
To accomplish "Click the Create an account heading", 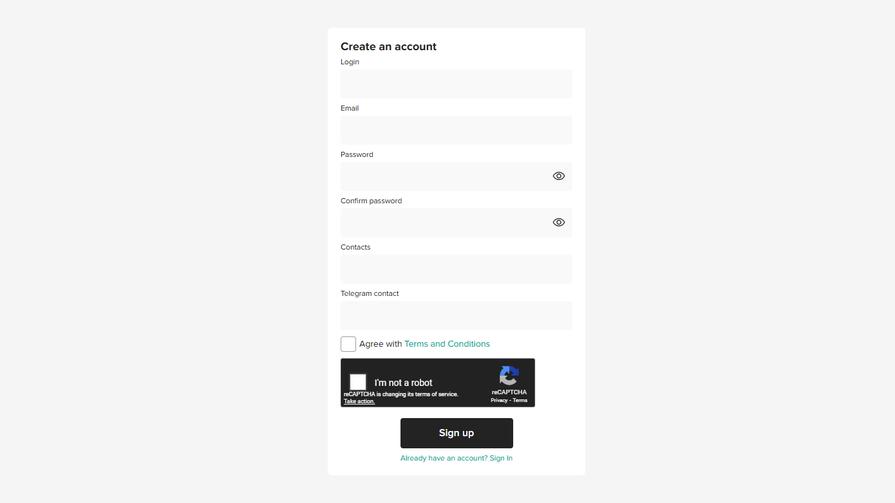I will click(x=388, y=46).
